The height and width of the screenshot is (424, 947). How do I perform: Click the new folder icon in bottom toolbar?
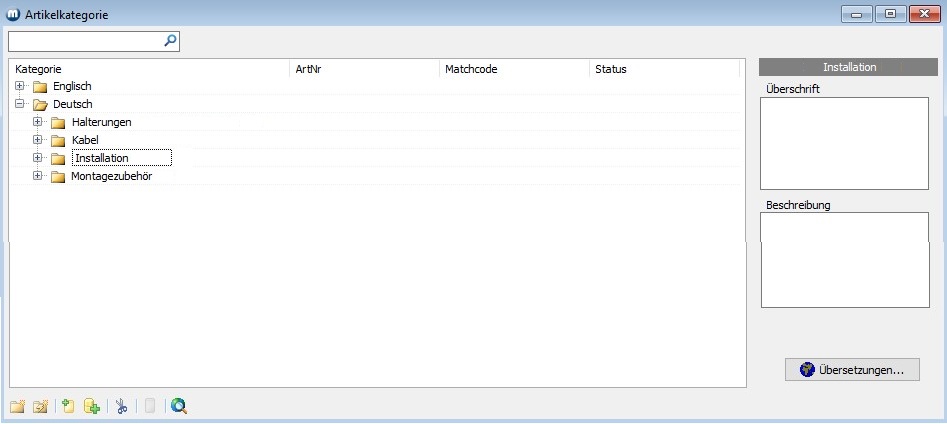tap(17, 406)
